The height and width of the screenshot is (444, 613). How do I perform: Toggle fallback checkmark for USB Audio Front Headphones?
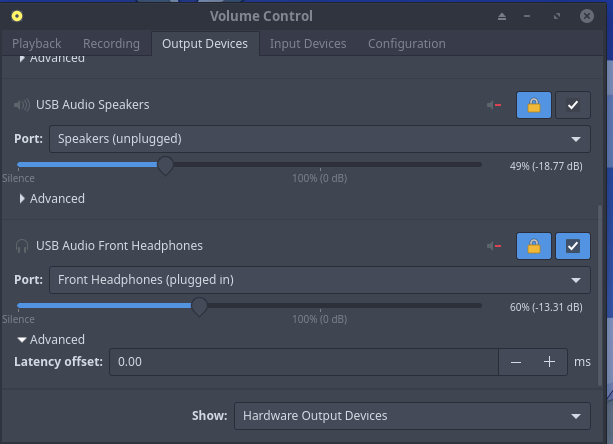[x=573, y=246]
